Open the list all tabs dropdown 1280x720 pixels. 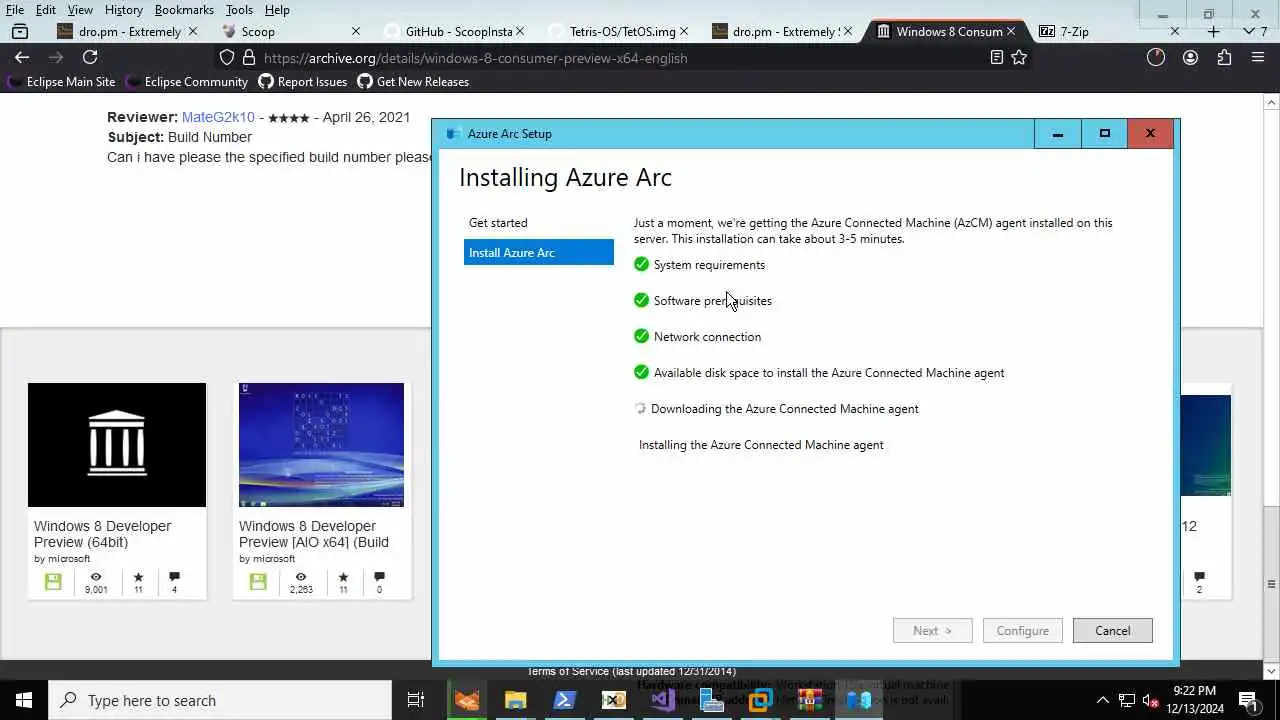point(1248,32)
